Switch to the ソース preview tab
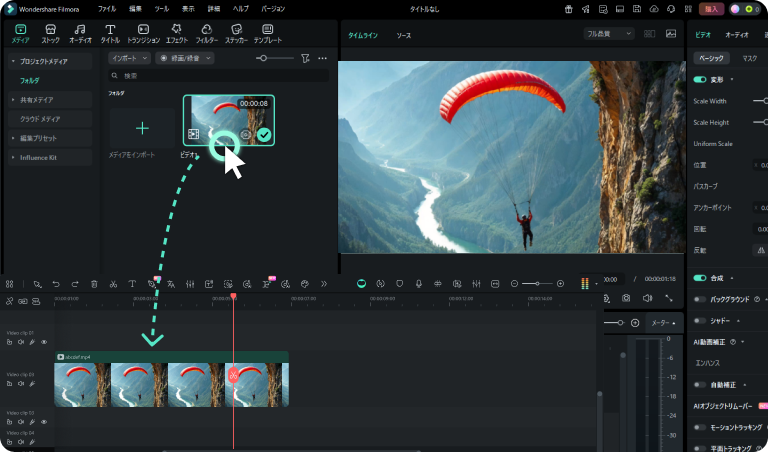768x452 pixels. (x=404, y=36)
